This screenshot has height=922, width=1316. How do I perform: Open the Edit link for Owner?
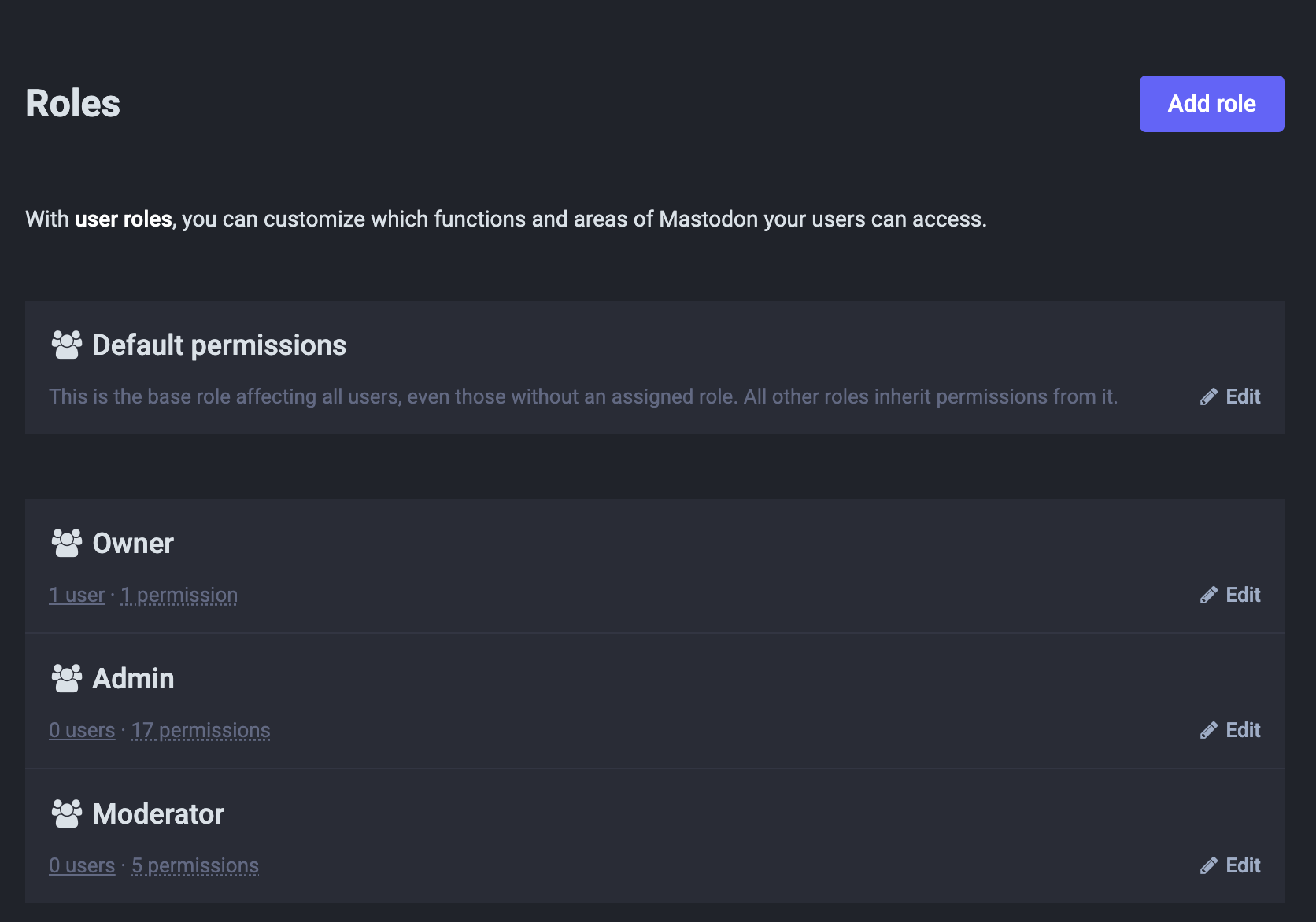pyautogui.click(x=1230, y=595)
